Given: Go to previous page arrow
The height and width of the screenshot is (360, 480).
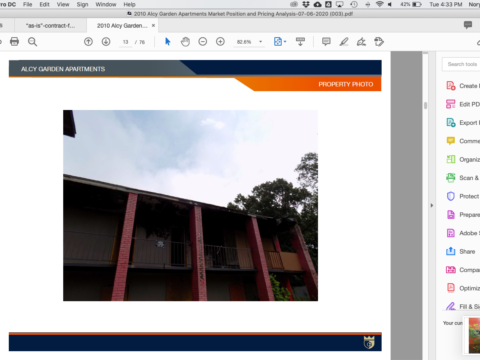Looking at the screenshot, I should (x=88, y=42).
